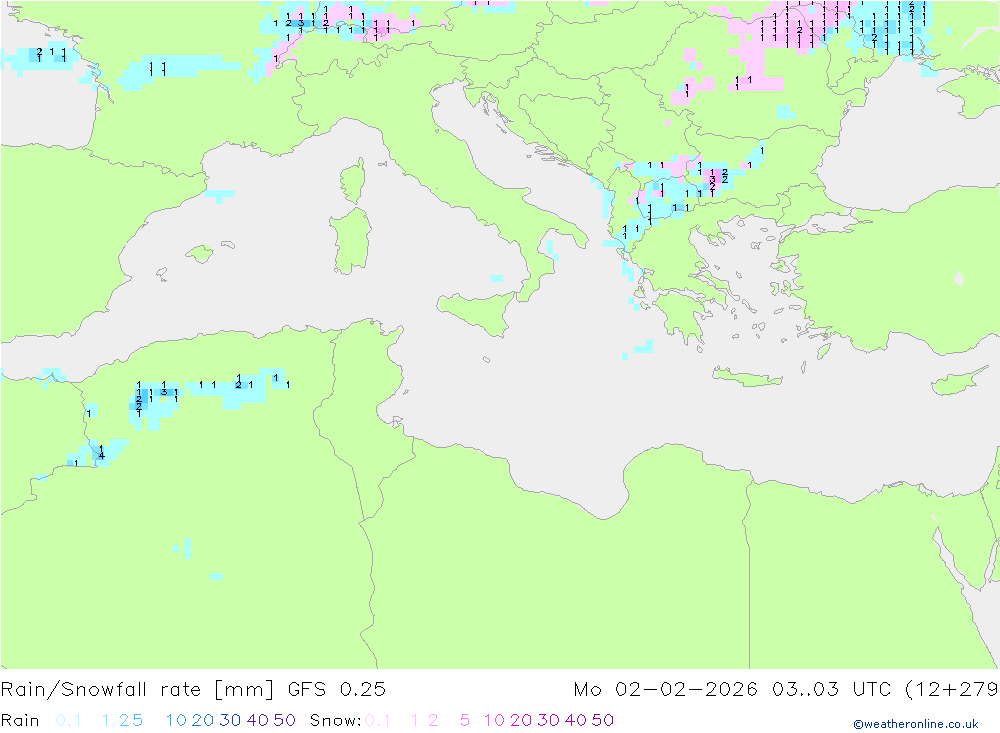Screen dimensions: 1000x733
Task: Click the island of Crete on map
Action: (746, 377)
